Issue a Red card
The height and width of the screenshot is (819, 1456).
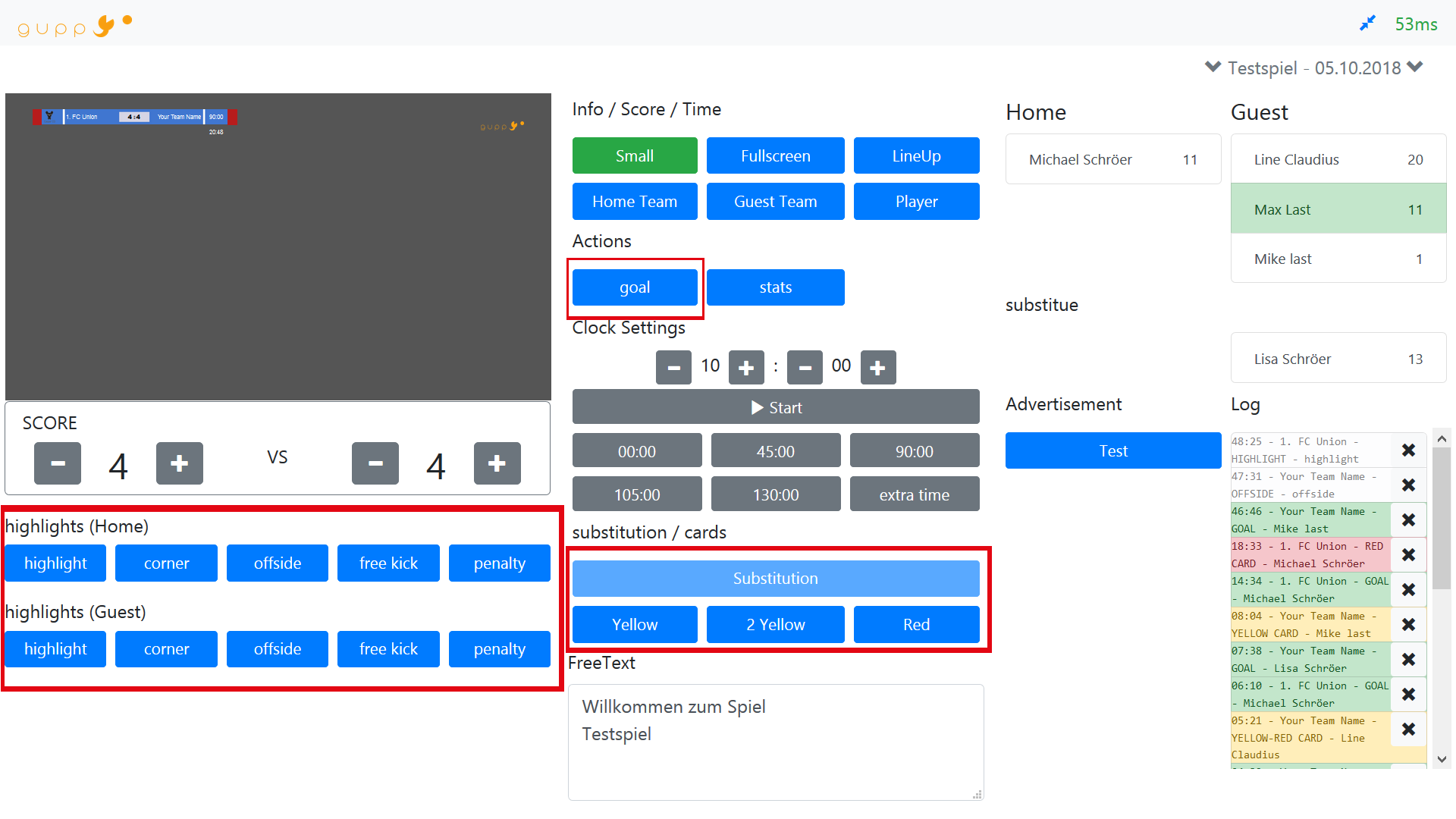[x=916, y=624]
